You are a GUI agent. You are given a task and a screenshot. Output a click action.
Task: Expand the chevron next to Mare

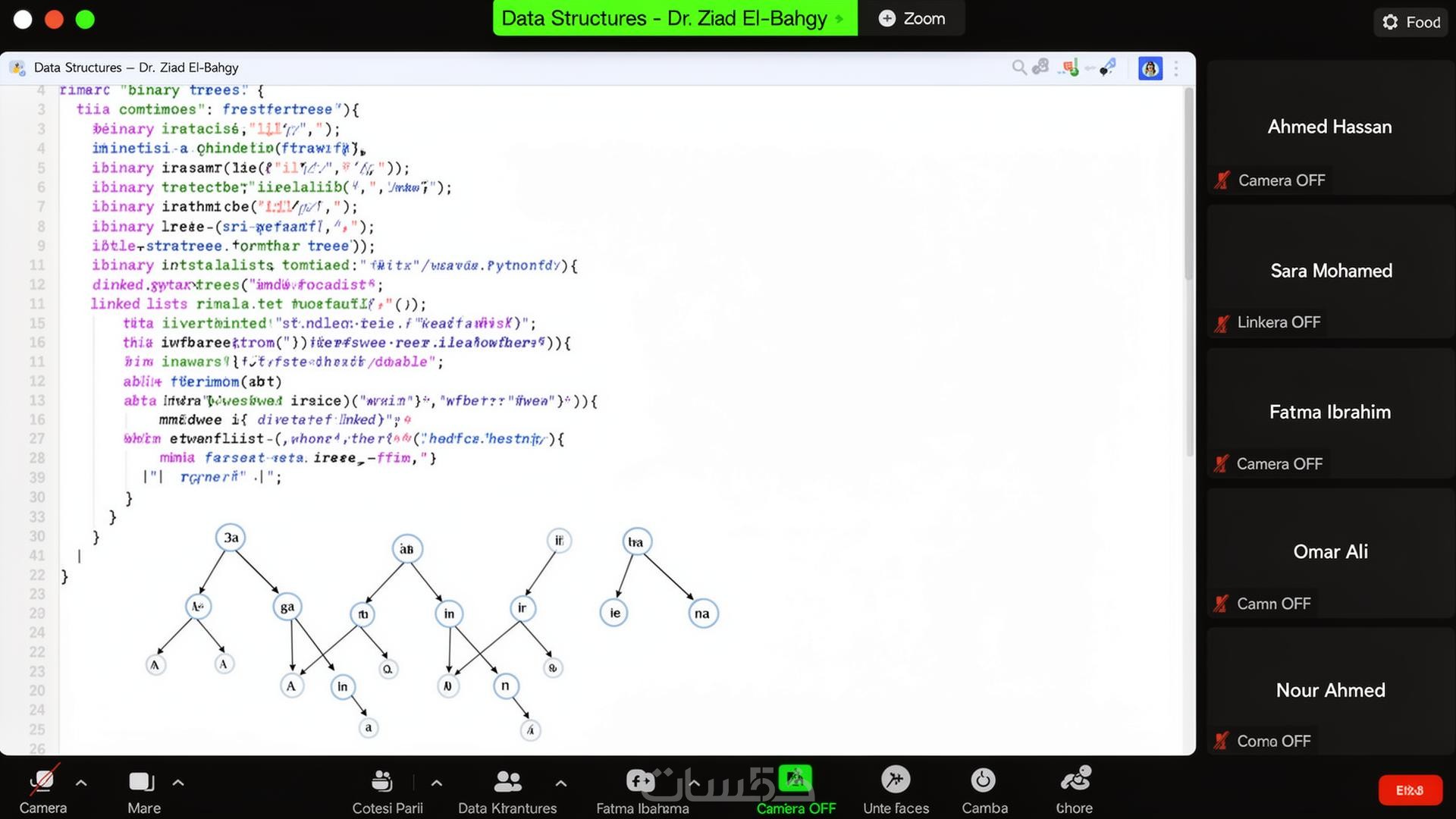(178, 783)
